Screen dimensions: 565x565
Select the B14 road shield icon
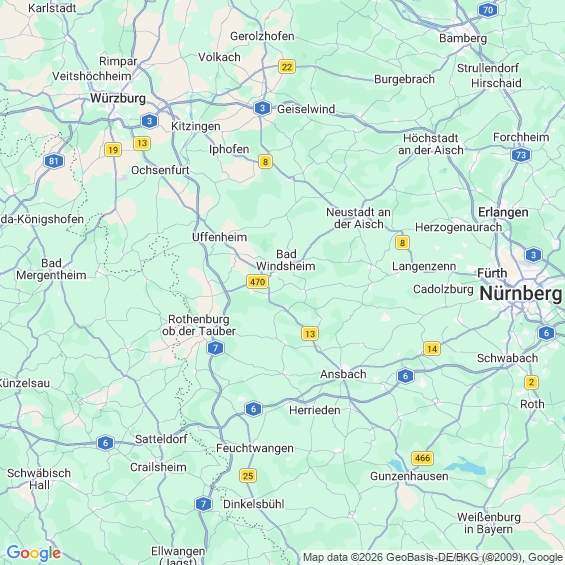coord(432,348)
